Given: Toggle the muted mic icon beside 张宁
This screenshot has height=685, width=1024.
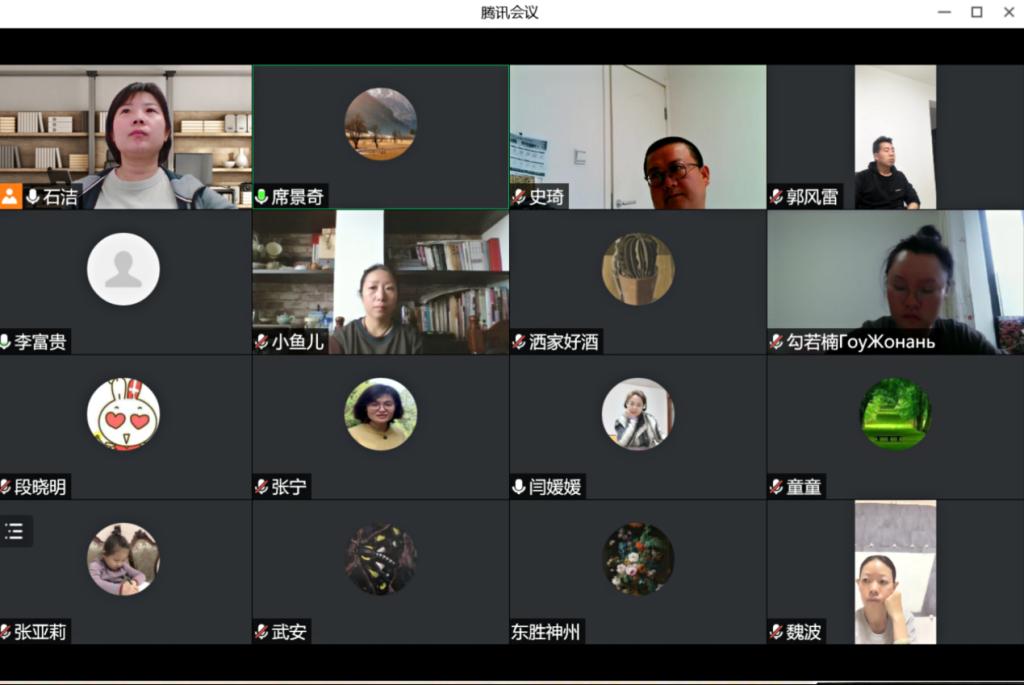Looking at the screenshot, I should point(262,487).
